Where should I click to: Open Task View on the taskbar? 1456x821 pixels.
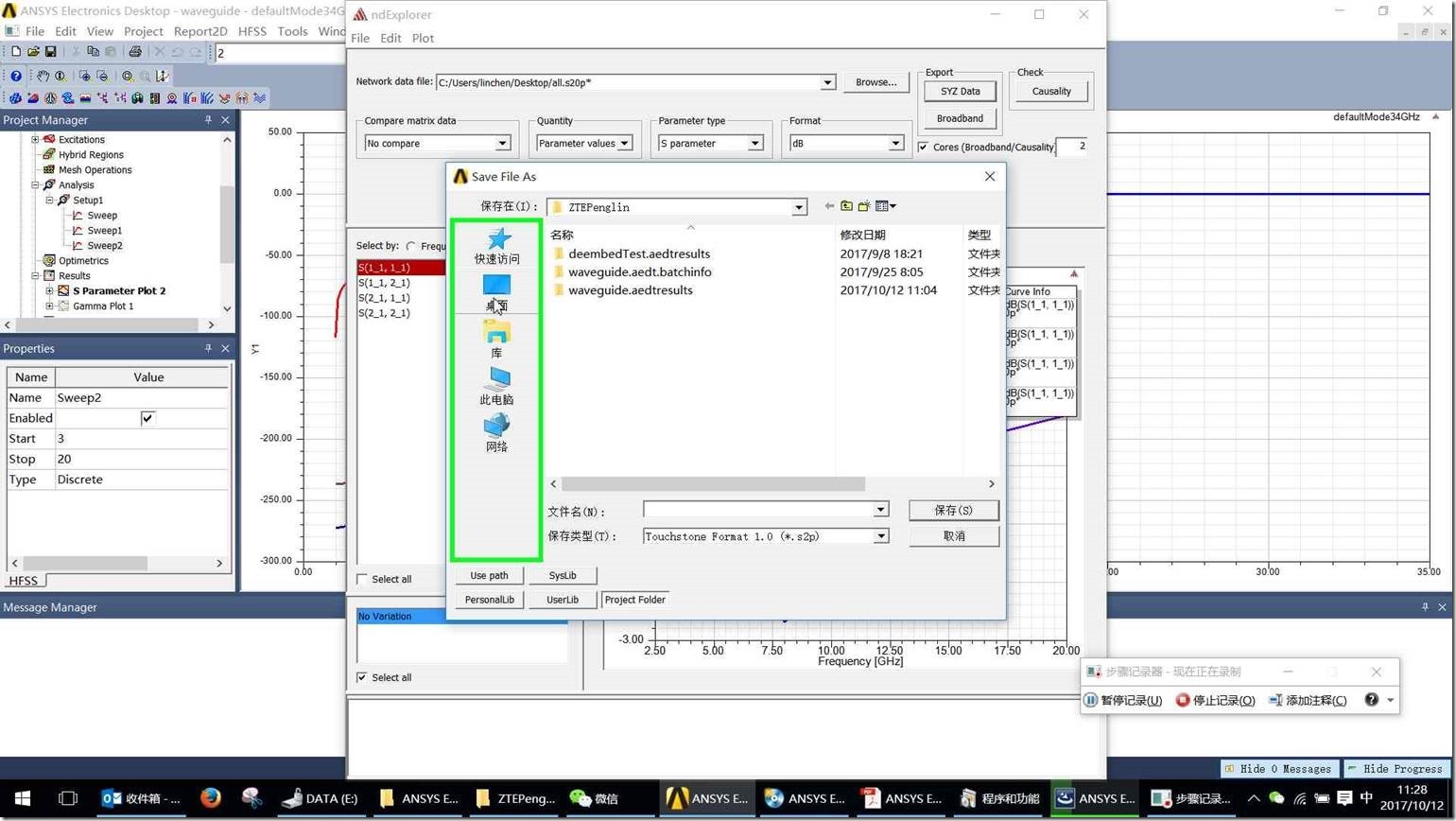point(67,798)
